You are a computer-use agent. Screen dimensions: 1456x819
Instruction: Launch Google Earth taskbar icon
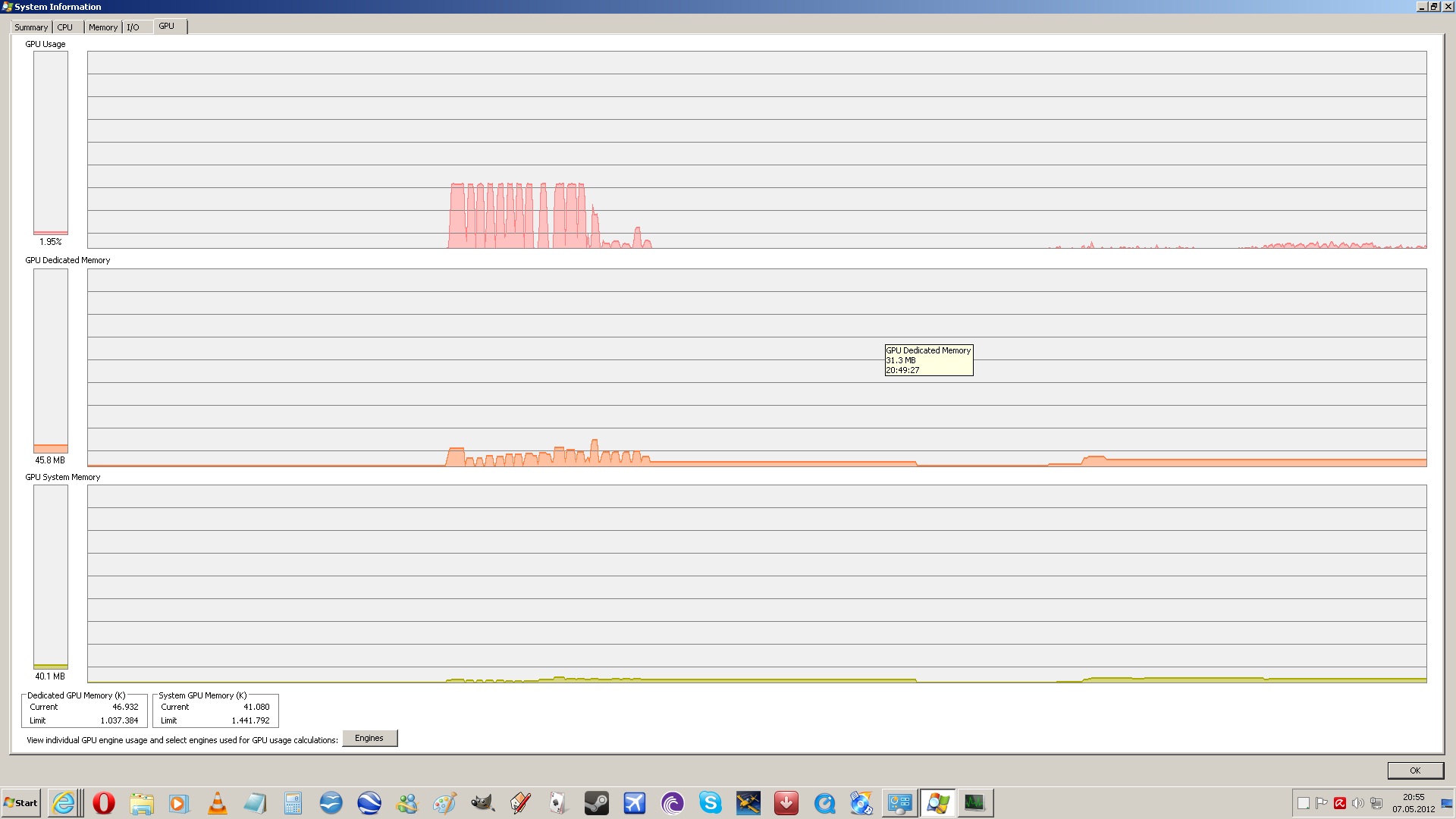coord(369,803)
